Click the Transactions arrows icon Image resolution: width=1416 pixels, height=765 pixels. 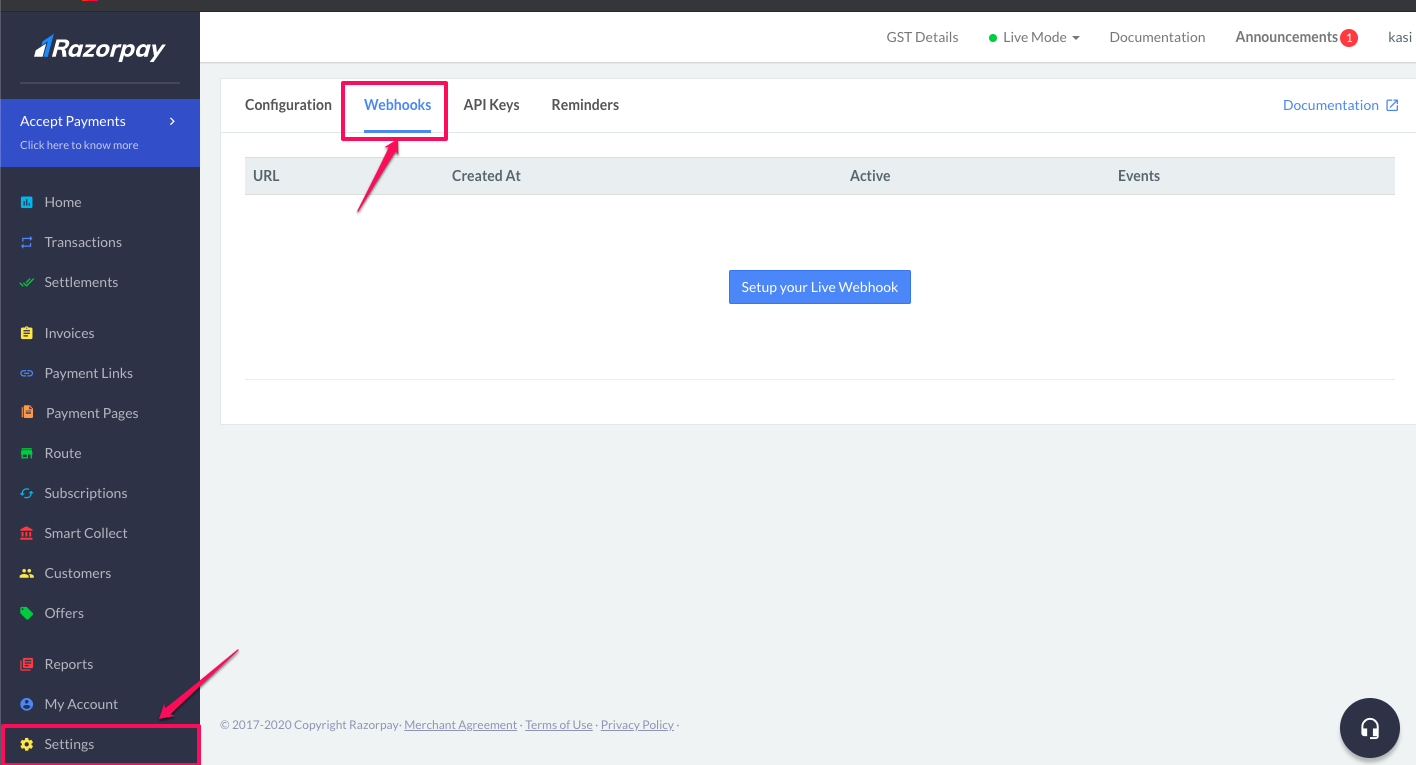tap(27, 242)
